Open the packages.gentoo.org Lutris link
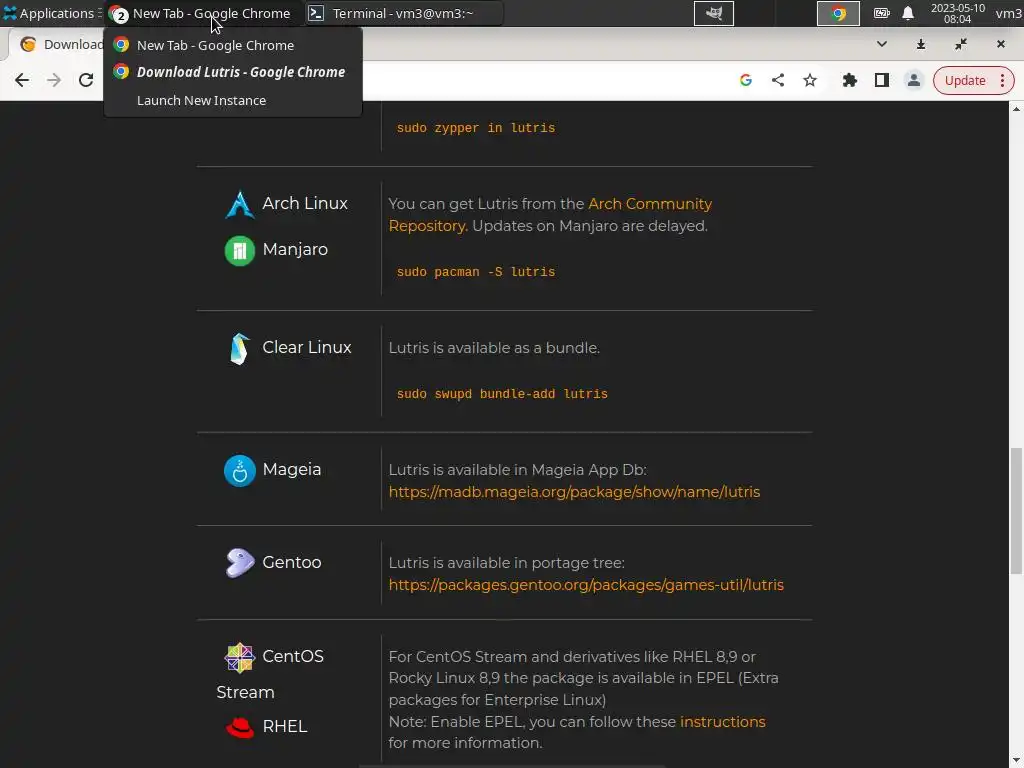This screenshot has height=768, width=1024. tap(586, 584)
